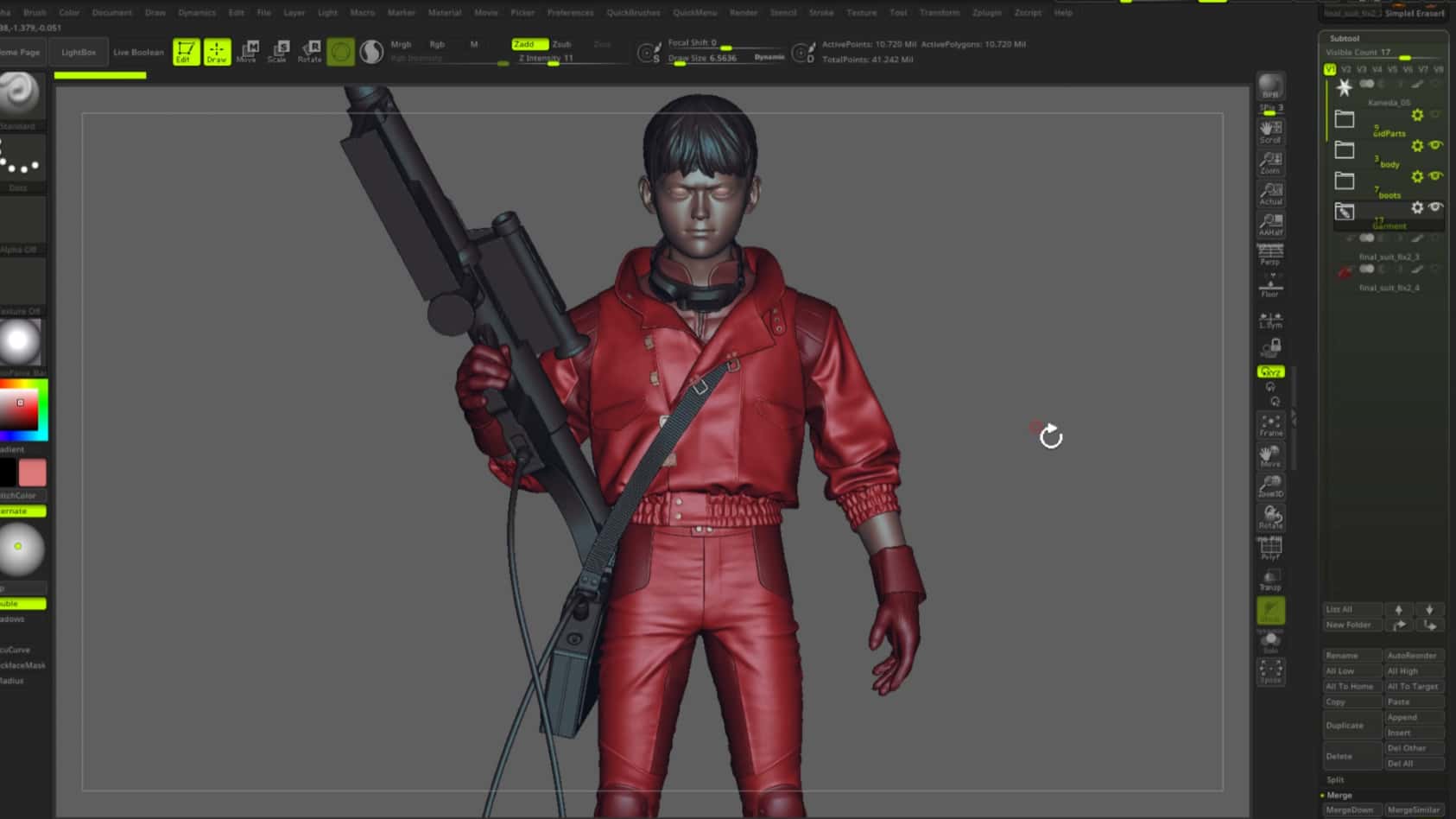Click the BPR render button

click(1270, 86)
